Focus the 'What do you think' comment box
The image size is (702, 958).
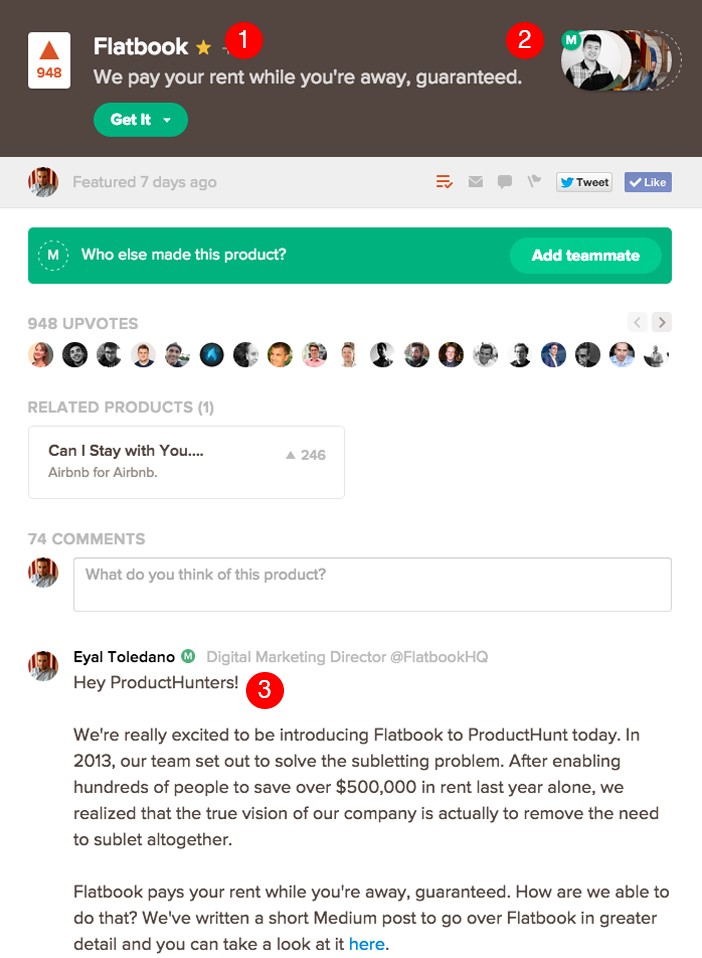click(371, 584)
